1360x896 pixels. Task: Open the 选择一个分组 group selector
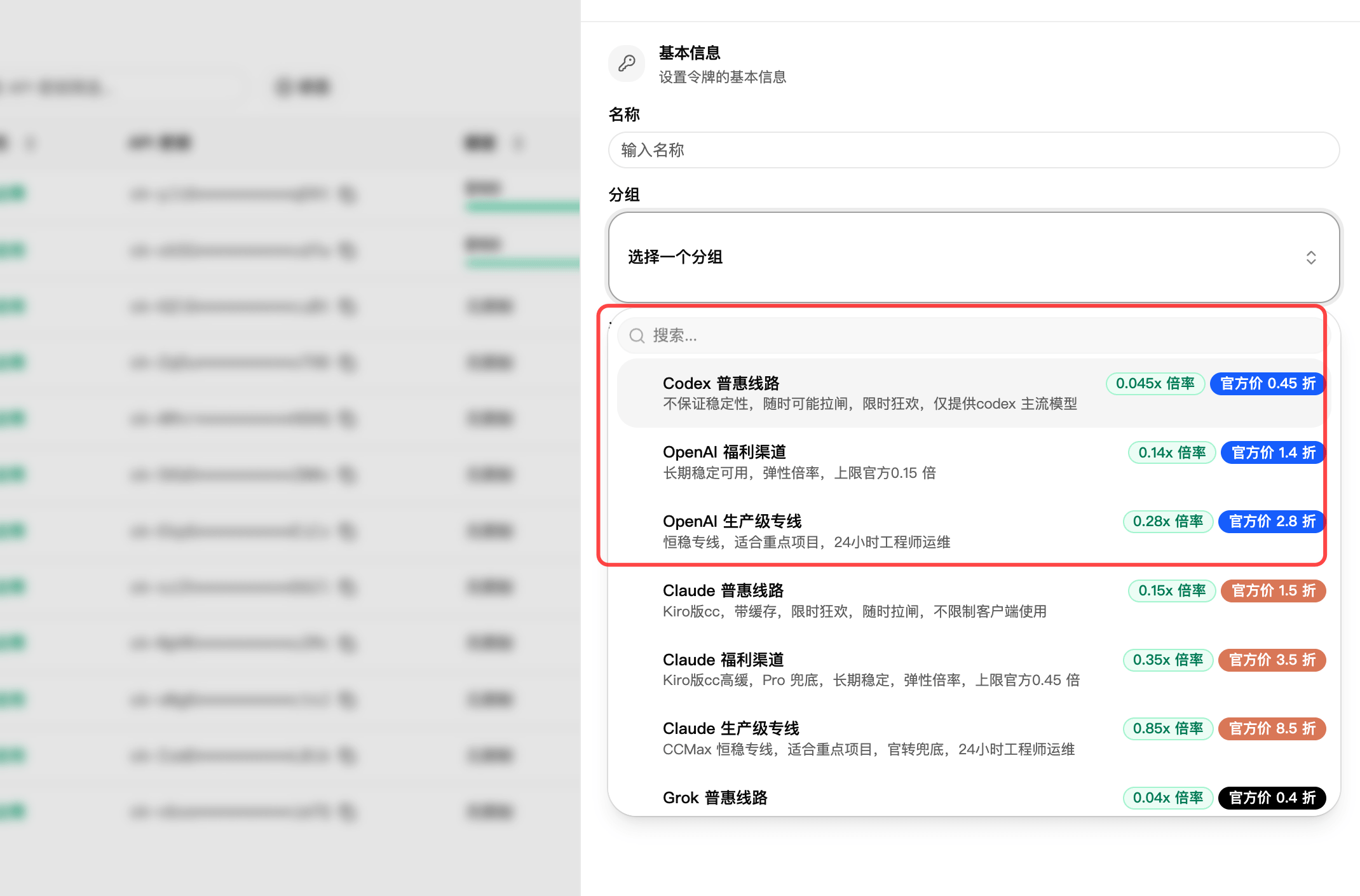point(974,257)
